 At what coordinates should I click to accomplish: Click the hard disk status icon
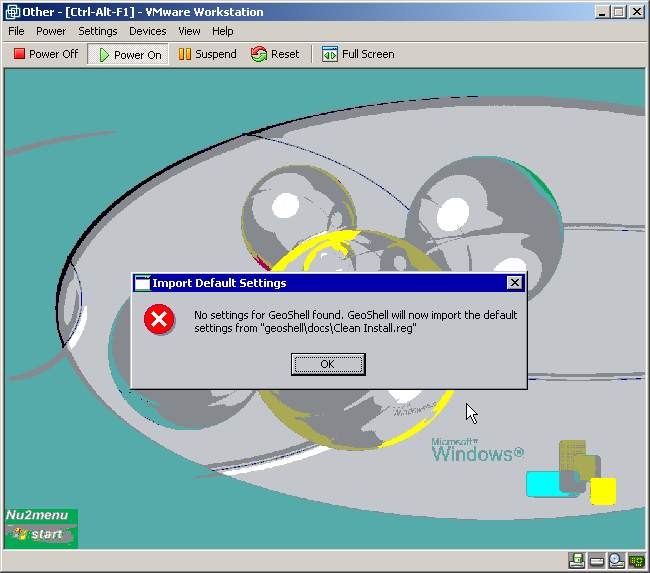(597, 561)
